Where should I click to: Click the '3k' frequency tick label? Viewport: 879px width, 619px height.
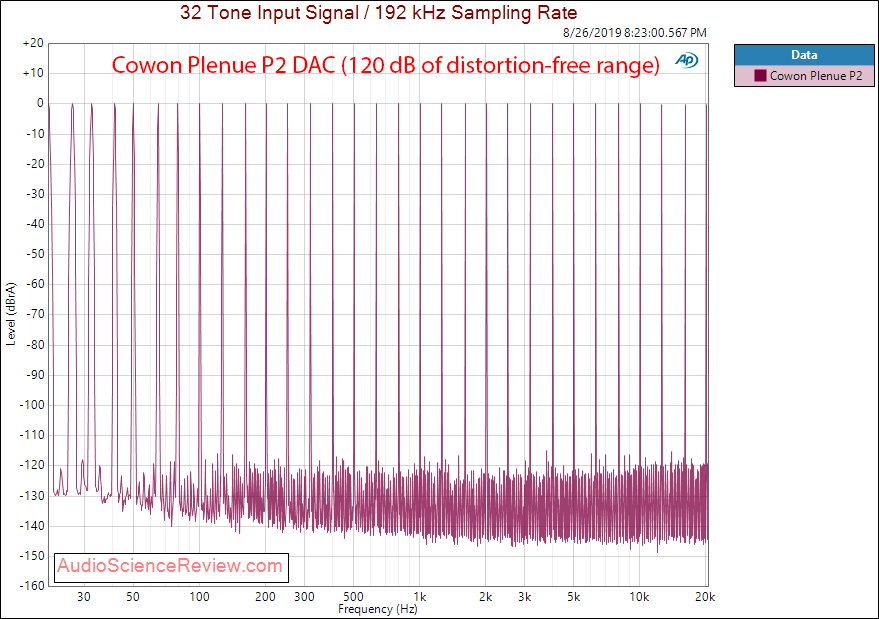coord(524,597)
